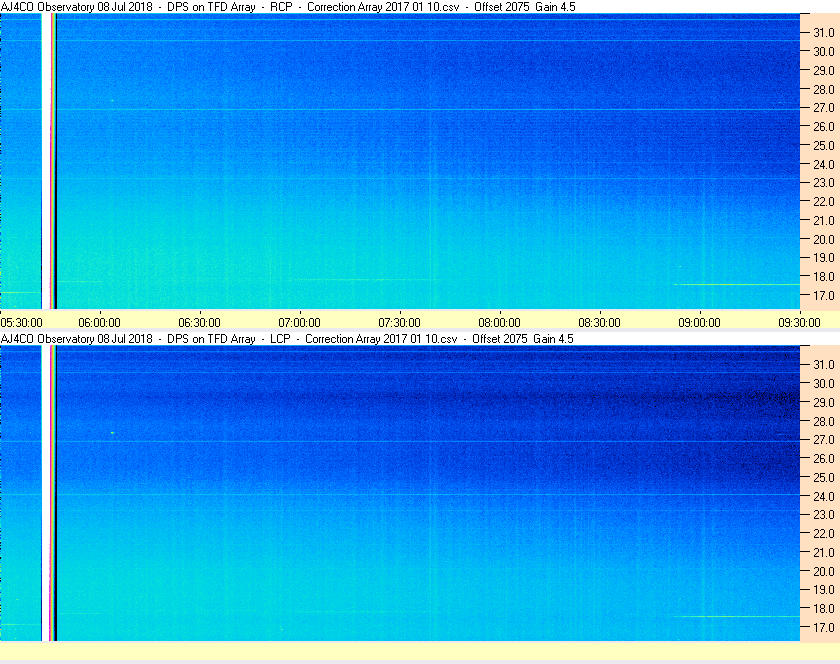Select the 07:00:00 time axis label
840x664 pixels.
(299, 323)
